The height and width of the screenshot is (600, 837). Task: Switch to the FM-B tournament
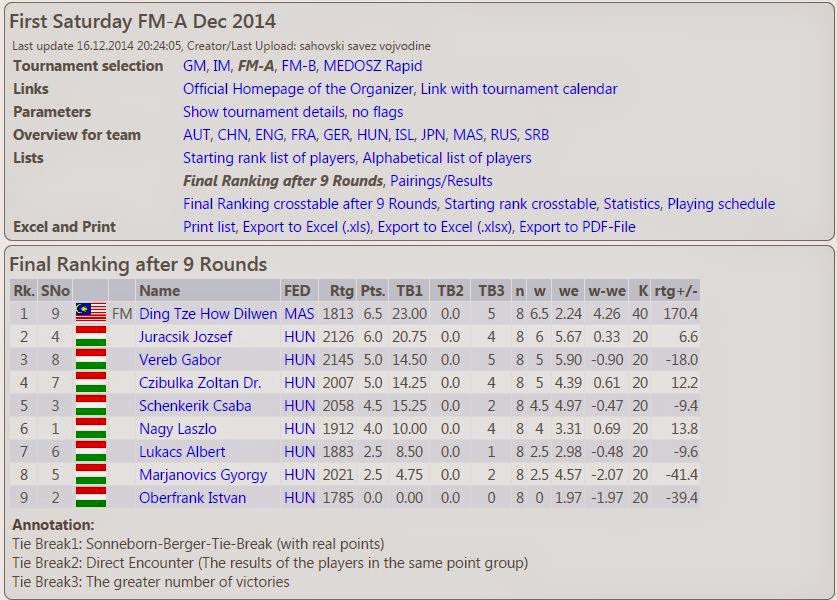click(298, 66)
